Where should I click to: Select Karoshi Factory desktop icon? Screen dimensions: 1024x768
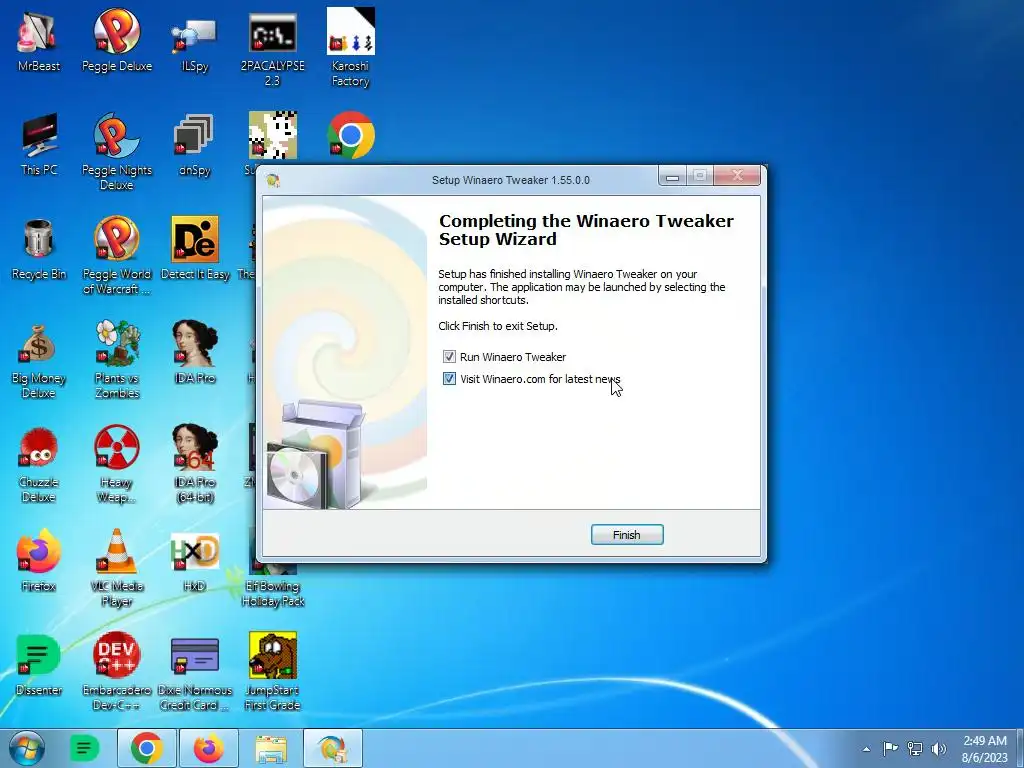(x=351, y=47)
